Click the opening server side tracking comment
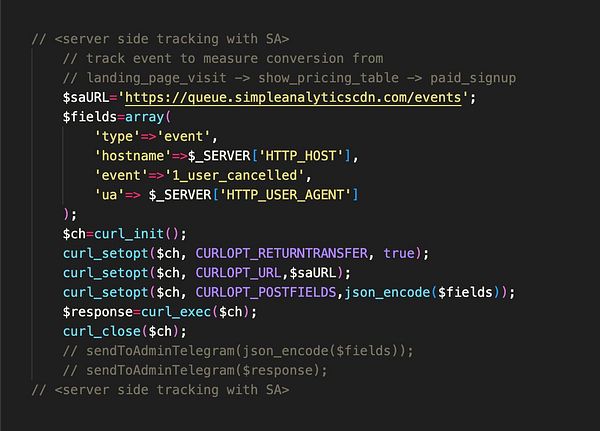600x431 pixels. [x=160, y=39]
